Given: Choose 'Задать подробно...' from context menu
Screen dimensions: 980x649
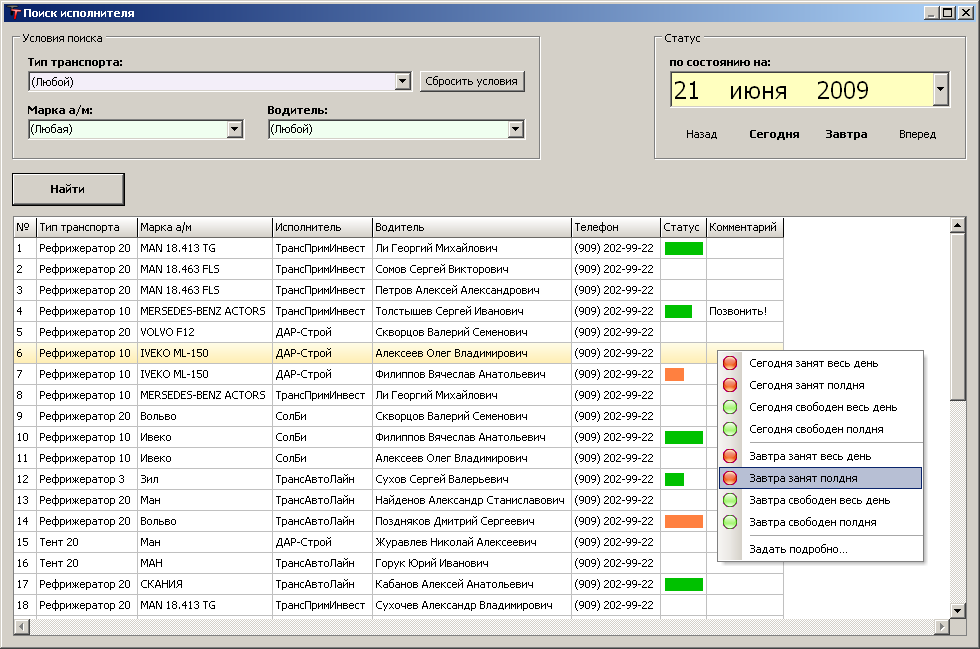Looking at the screenshot, I should (798, 549).
